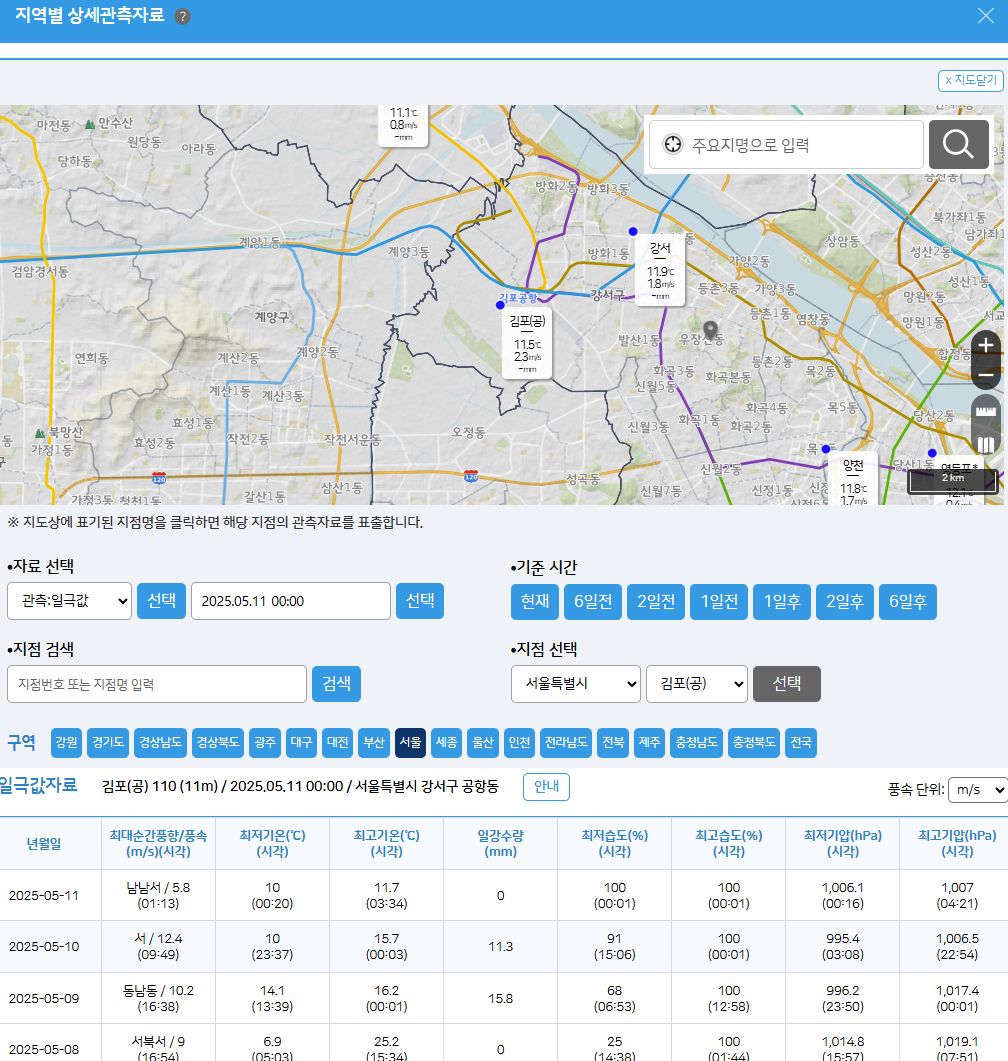Open the 김포(공) station dropdown

click(x=697, y=684)
